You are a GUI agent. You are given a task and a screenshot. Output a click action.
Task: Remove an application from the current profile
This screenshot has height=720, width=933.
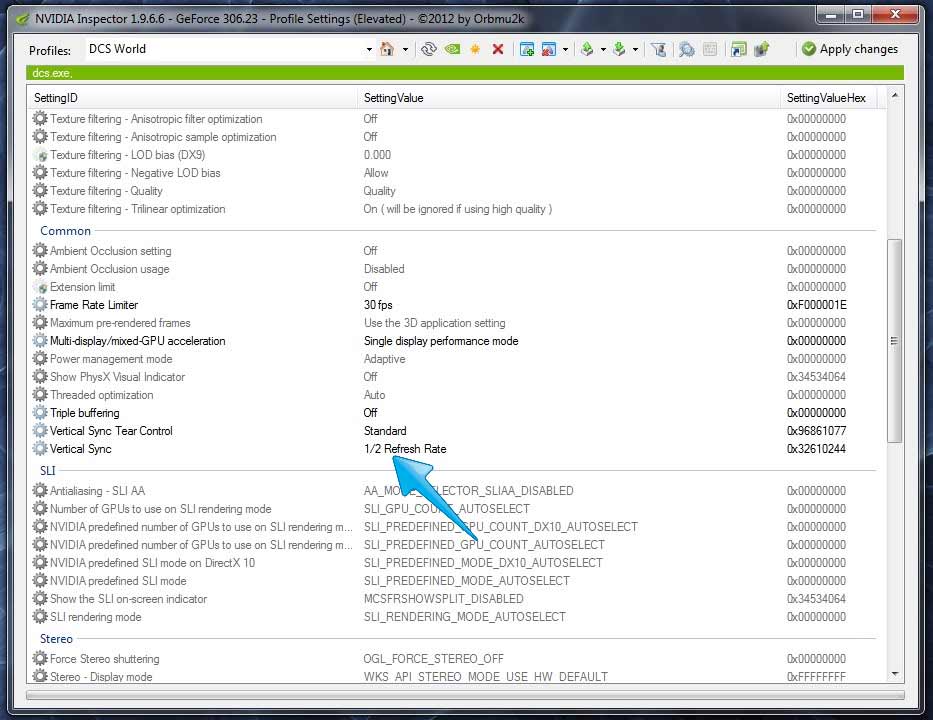tap(549, 49)
